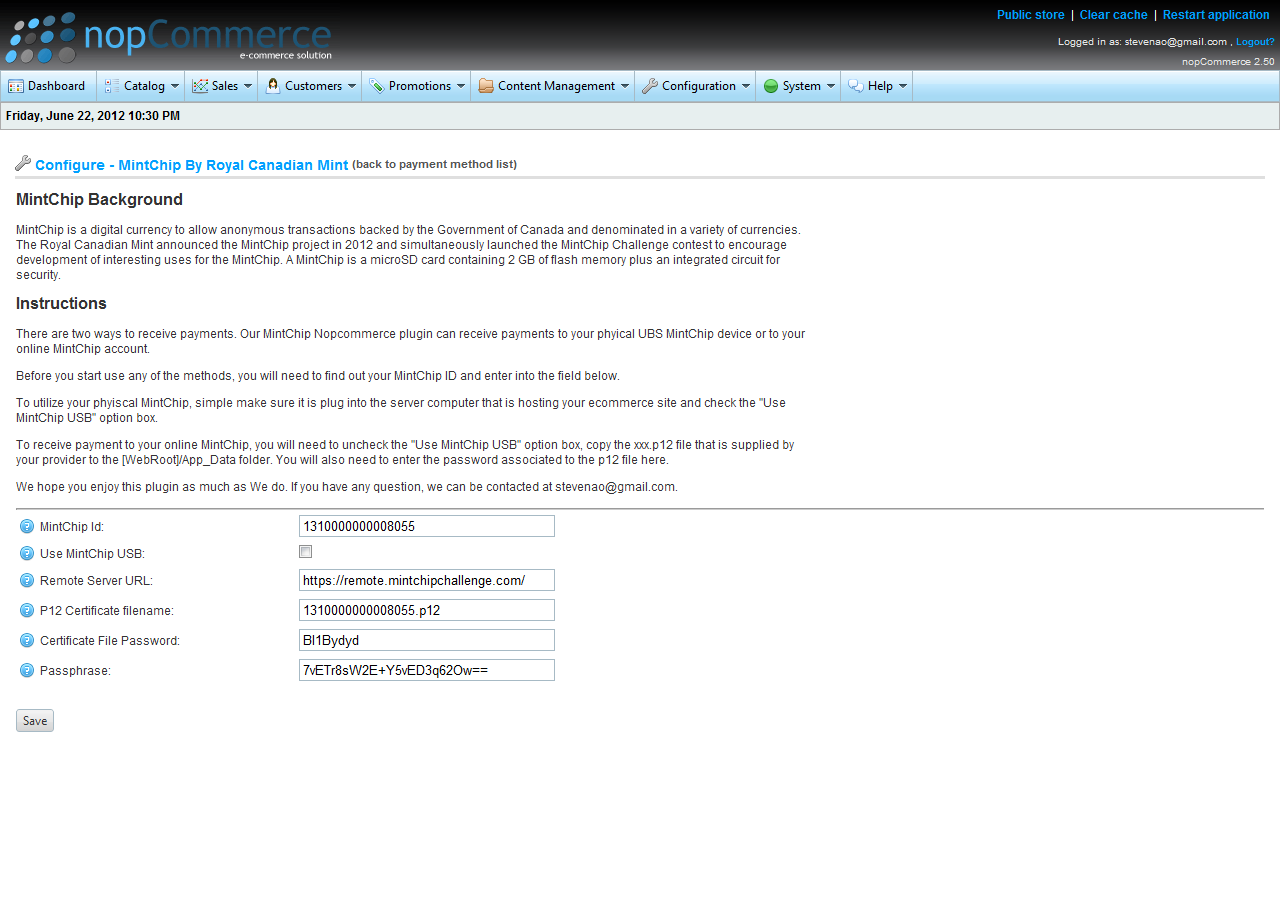Log out using the Logout link
Viewport: 1280px width, 923px height.
(x=1255, y=42)
